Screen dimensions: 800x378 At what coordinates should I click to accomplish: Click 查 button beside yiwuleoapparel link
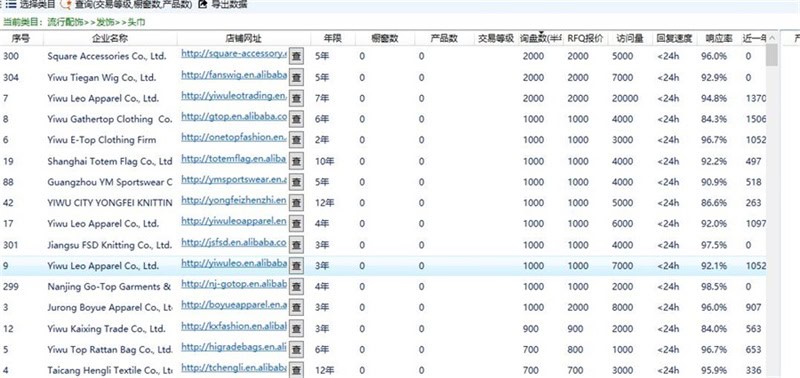[x=296, y=224]
